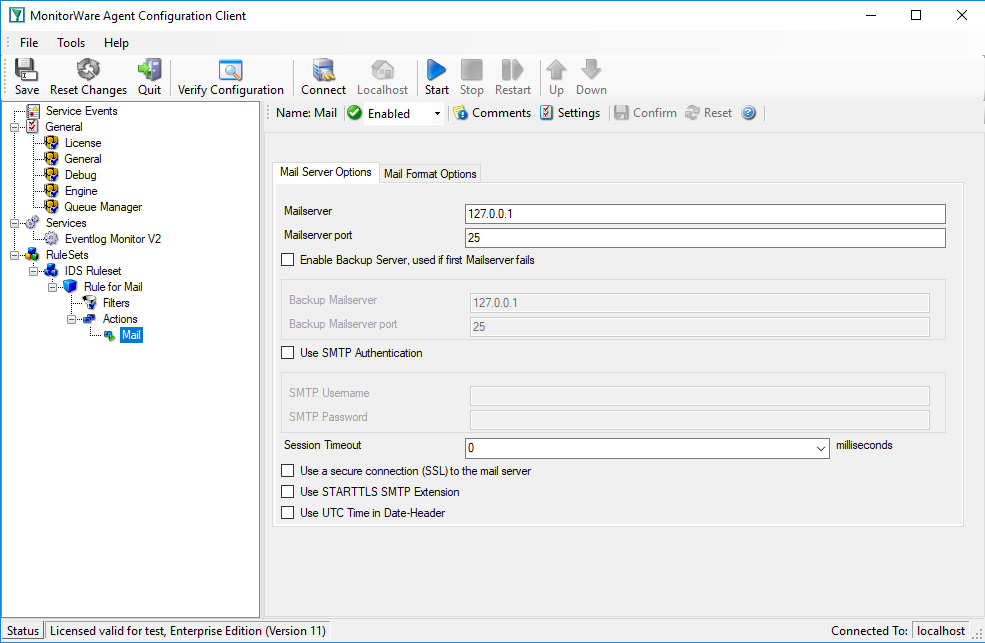
Task: Select the Filters node
Action: [x=116, y=303]
